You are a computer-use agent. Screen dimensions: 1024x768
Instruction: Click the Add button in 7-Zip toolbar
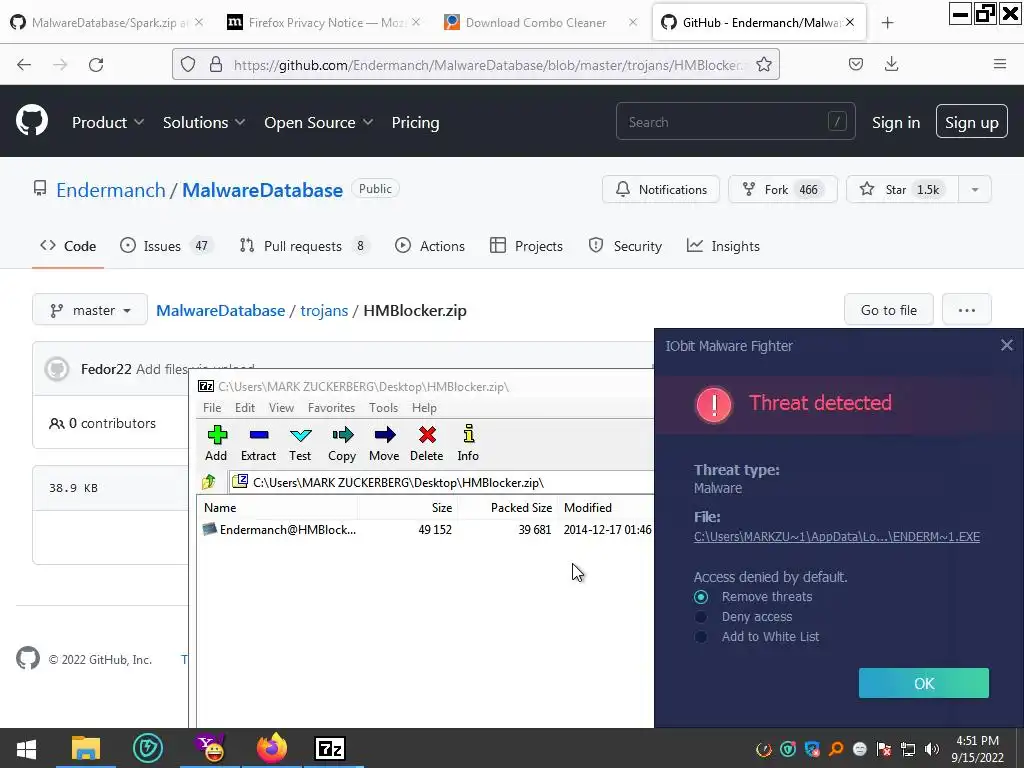coord(216,443)
